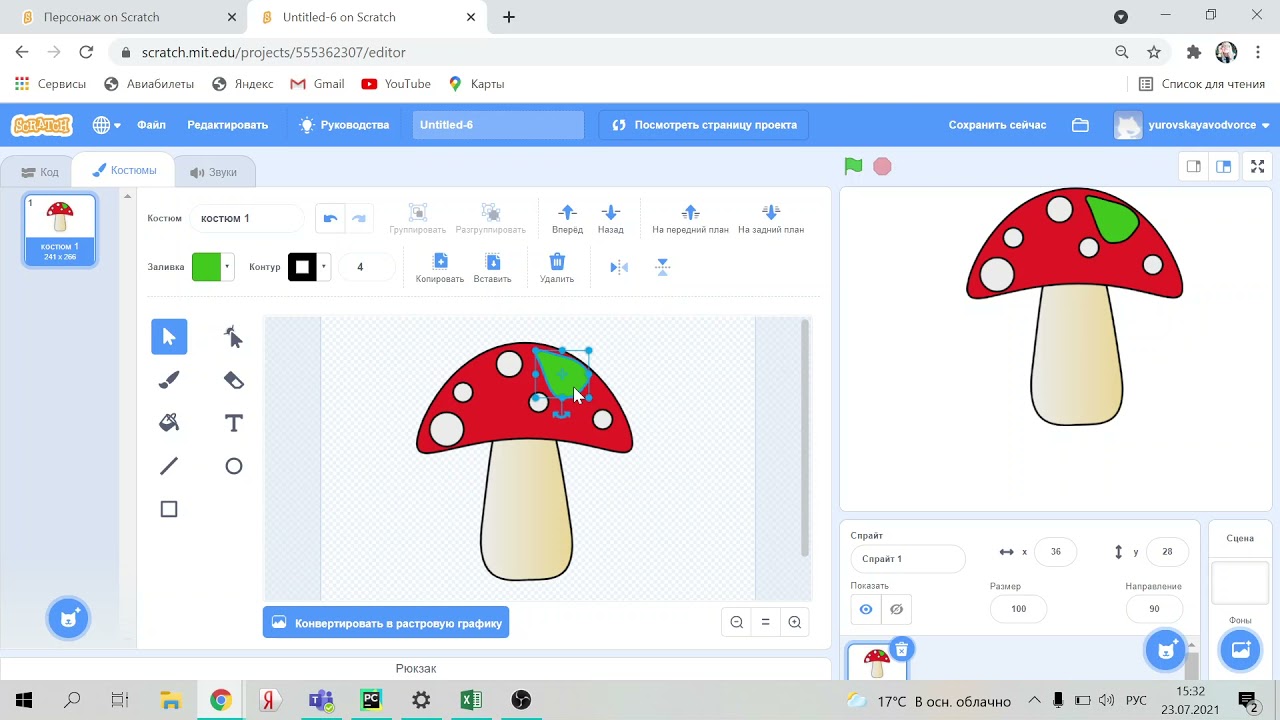Redo the costume edit

(358, 218)
